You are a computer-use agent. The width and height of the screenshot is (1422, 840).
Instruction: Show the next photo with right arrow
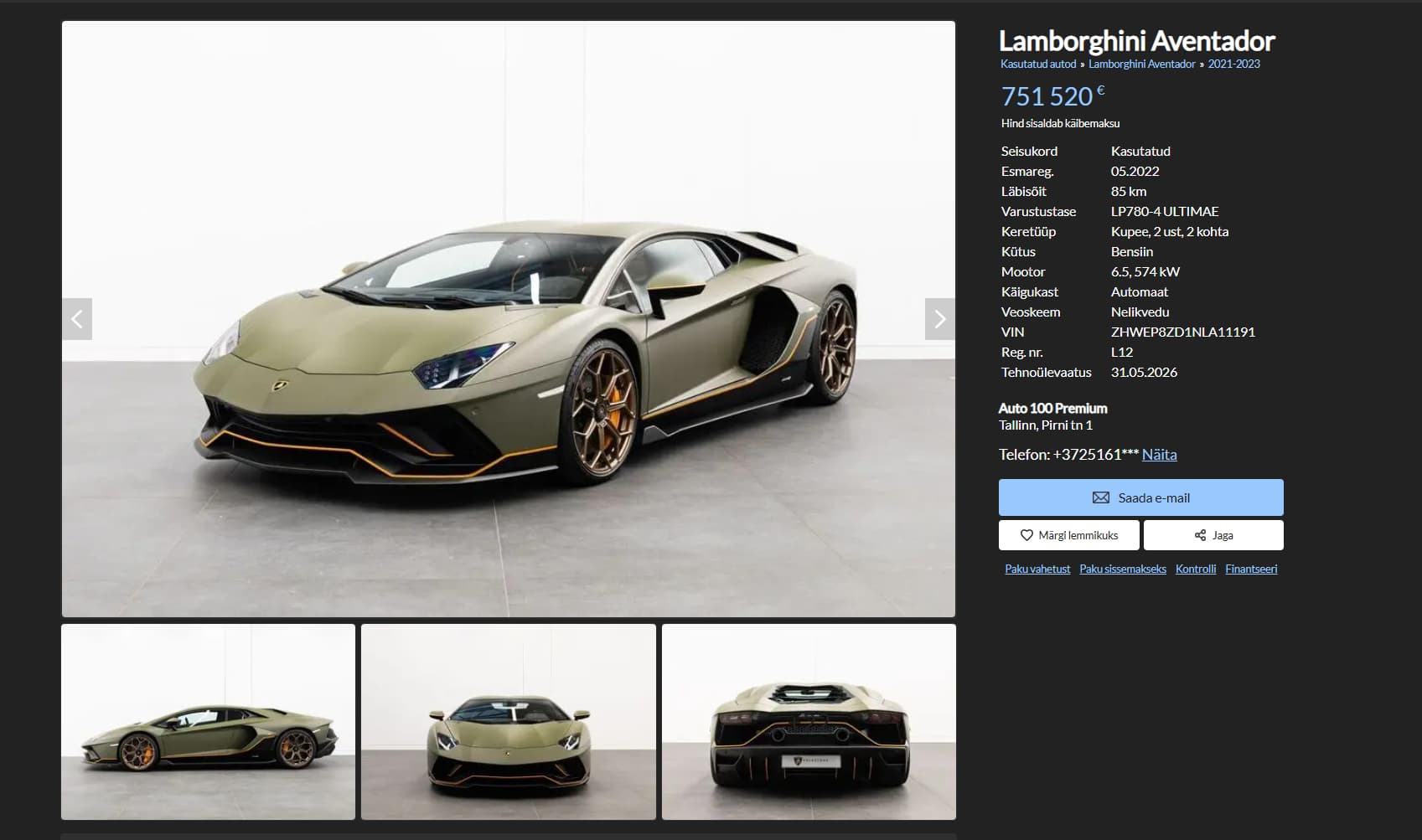[939, 319]
